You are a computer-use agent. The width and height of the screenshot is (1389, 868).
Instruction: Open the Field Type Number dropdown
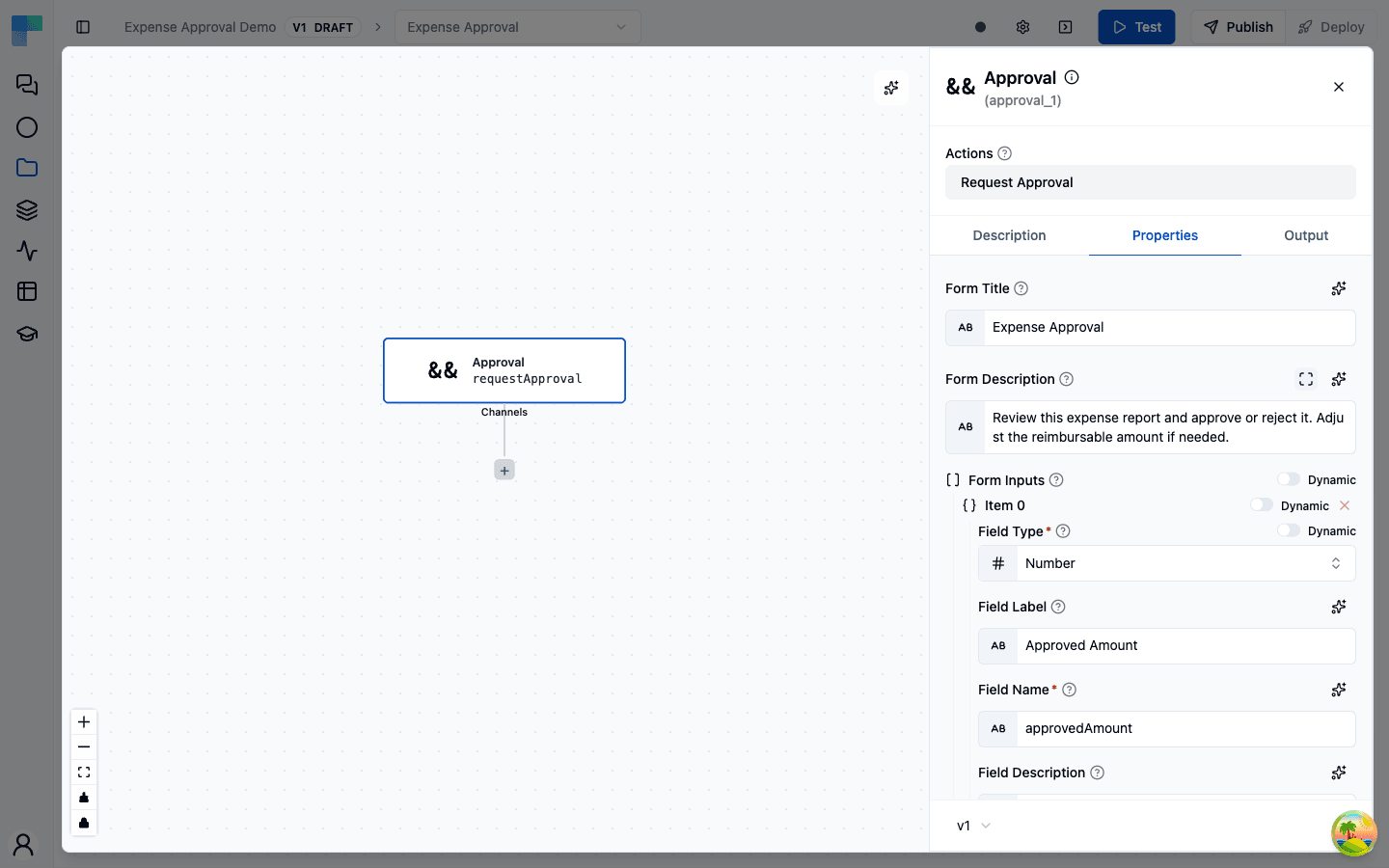(x=1167, y=563)
